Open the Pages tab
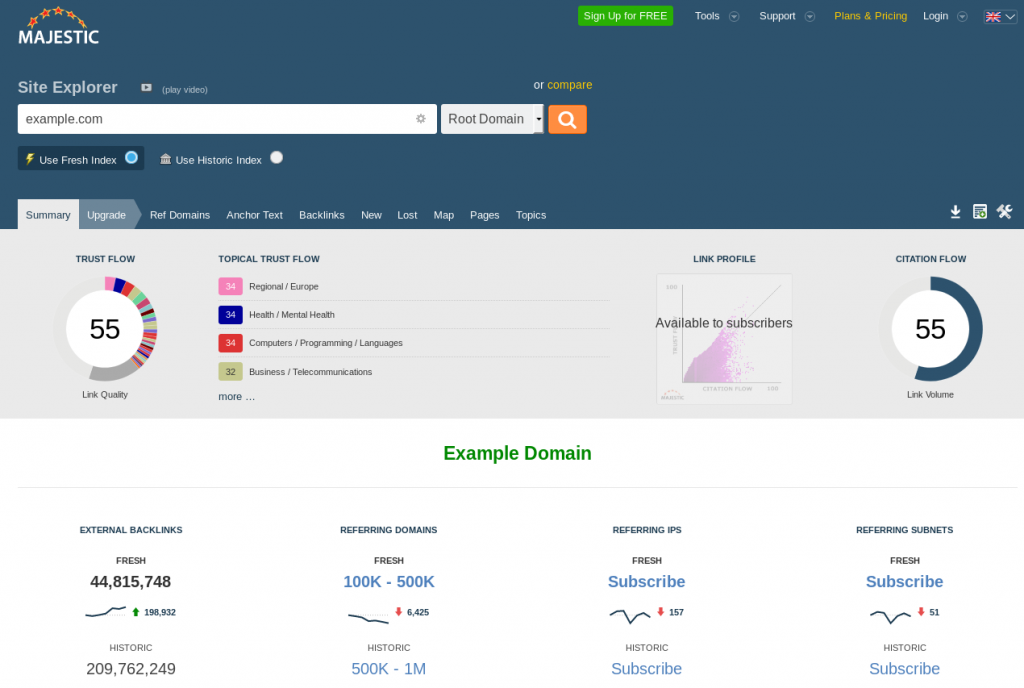The height and width of the screenshot is (688, 1024). pos(485,215)
